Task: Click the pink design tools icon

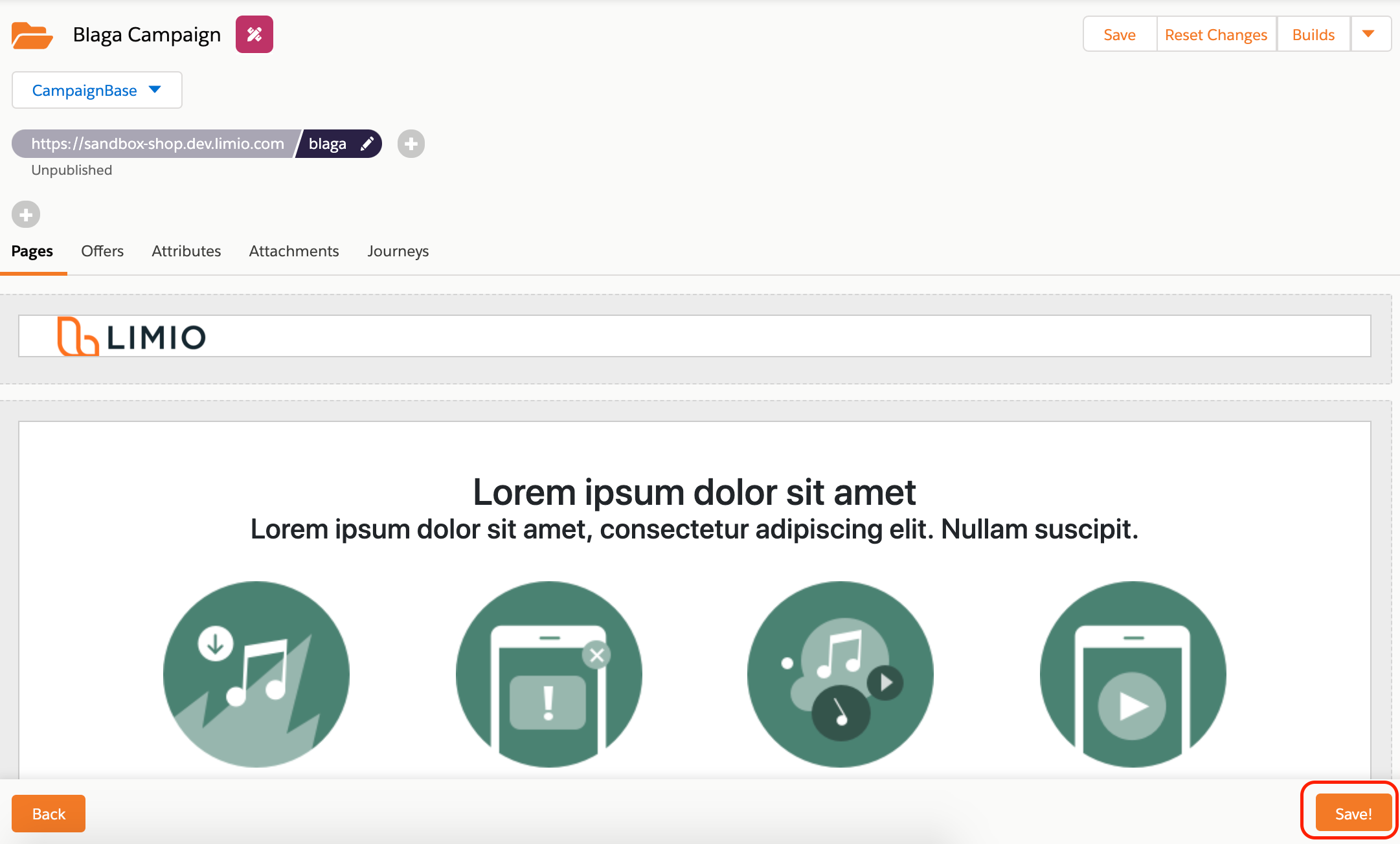Action: (x=254, y=34)
